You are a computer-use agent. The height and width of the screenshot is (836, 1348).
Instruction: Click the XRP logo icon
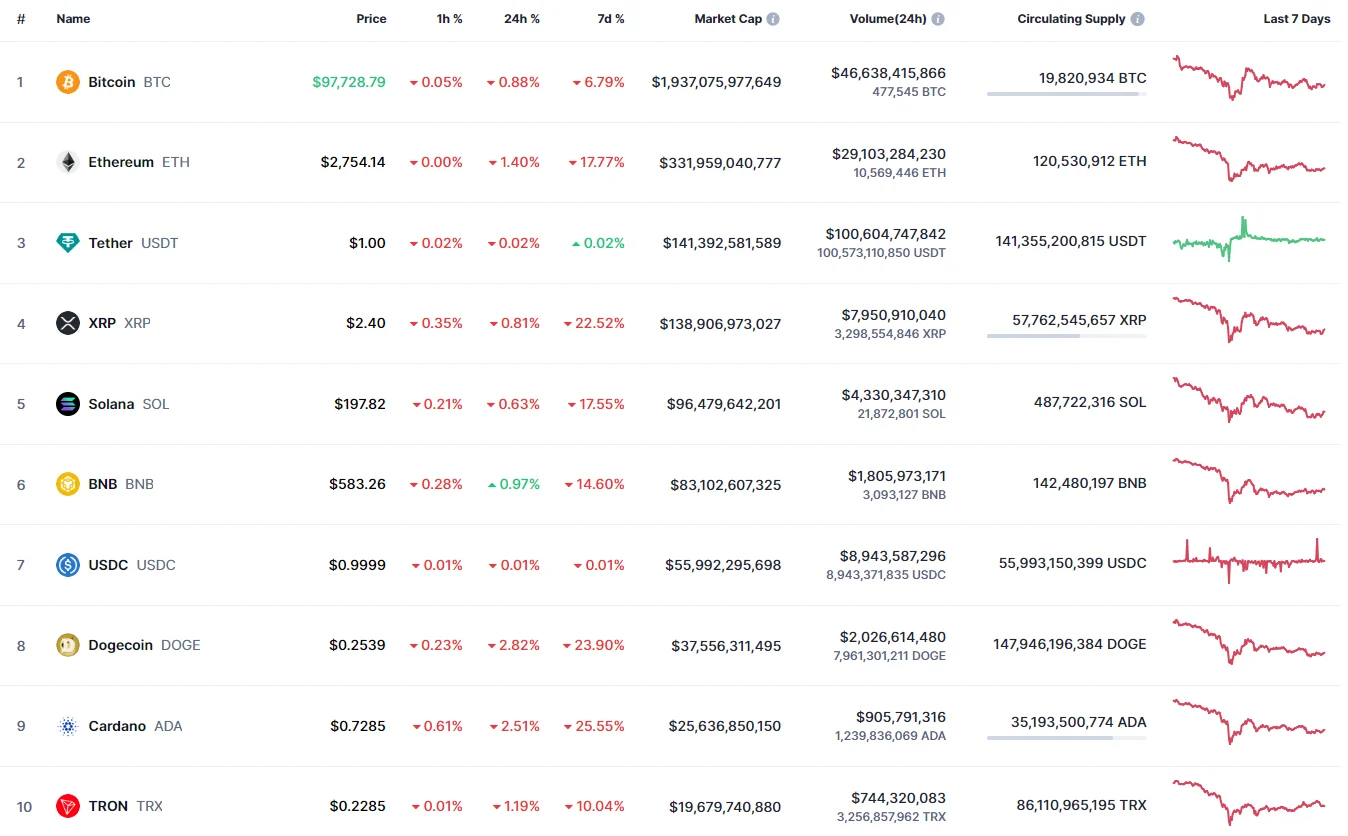point(68,323)
